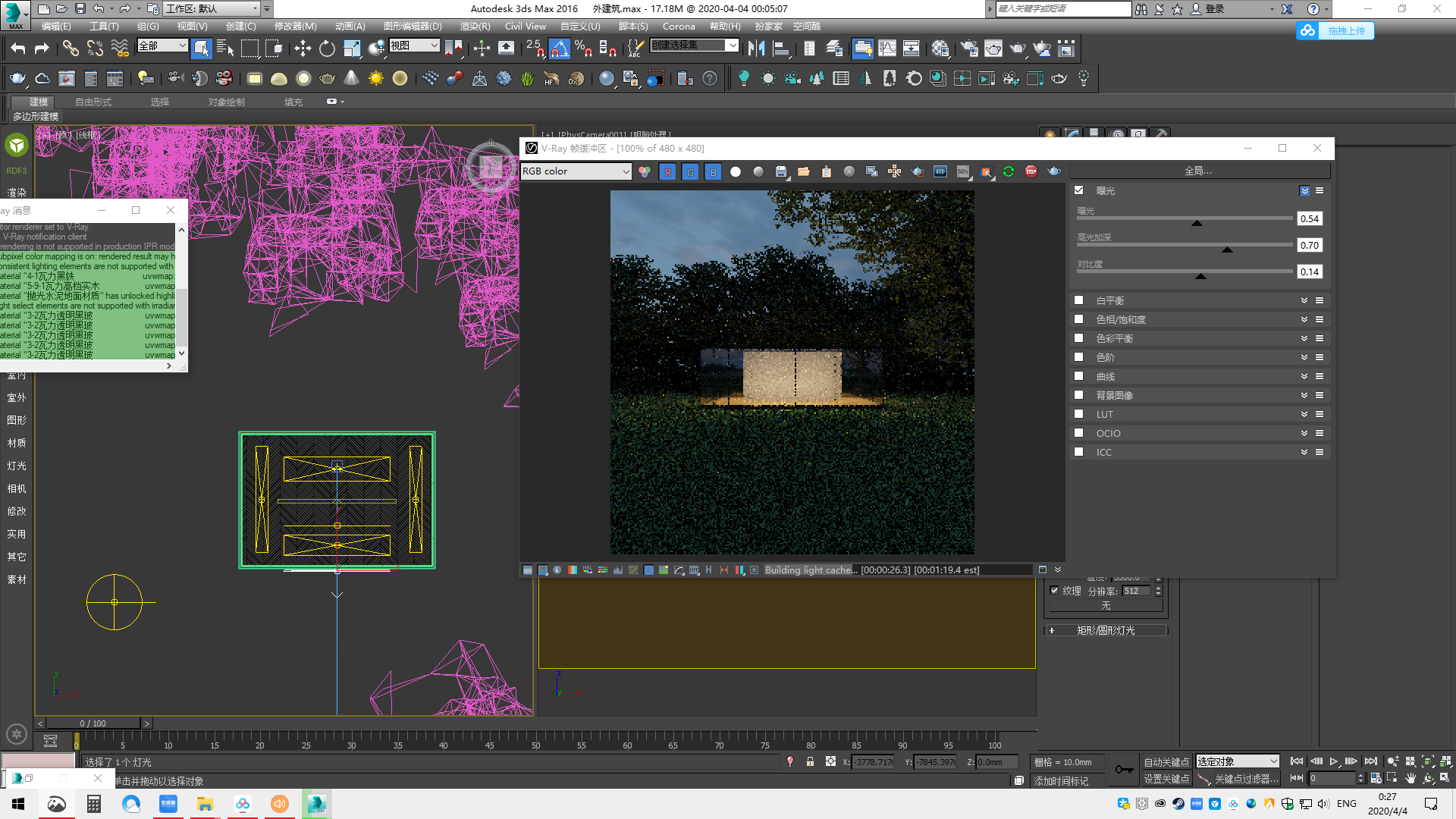Expand the 白平衡 section chevron
Image resolution: width=1456 pixels, height=819 pixels.
1304,300
